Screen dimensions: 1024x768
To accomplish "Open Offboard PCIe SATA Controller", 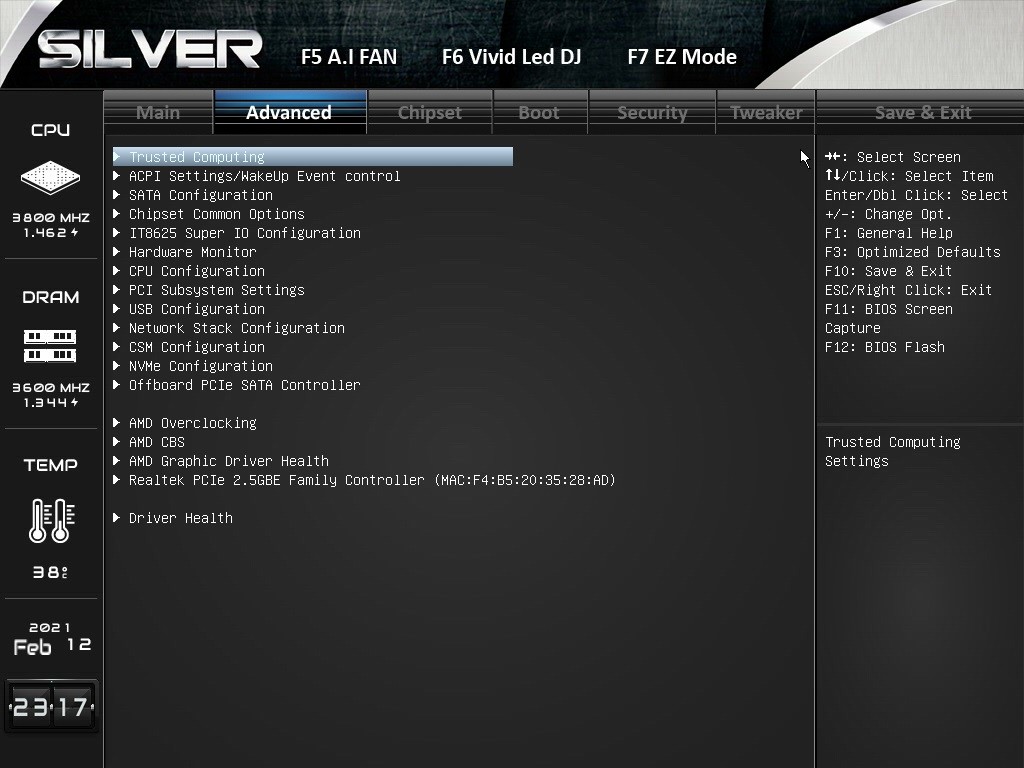I will tap(237, 385).
